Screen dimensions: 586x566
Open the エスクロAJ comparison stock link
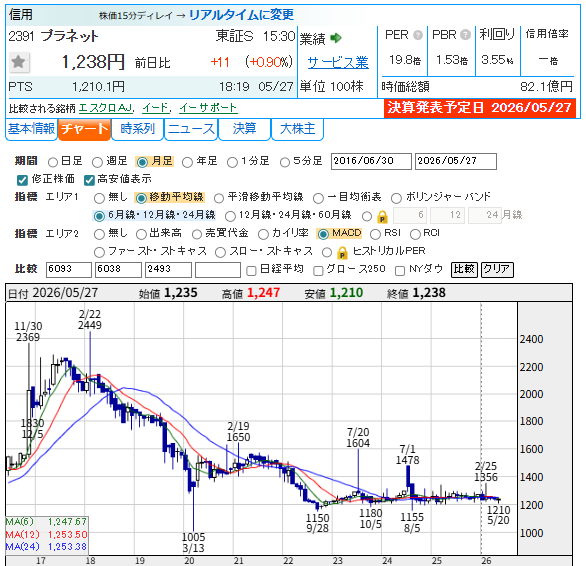click(106, 108)
